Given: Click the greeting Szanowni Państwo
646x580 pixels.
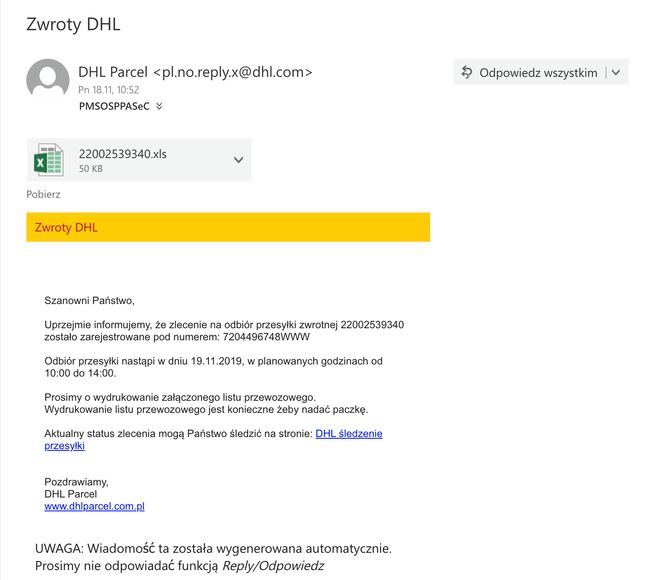Looking at the screenshot, I should 89,300.
